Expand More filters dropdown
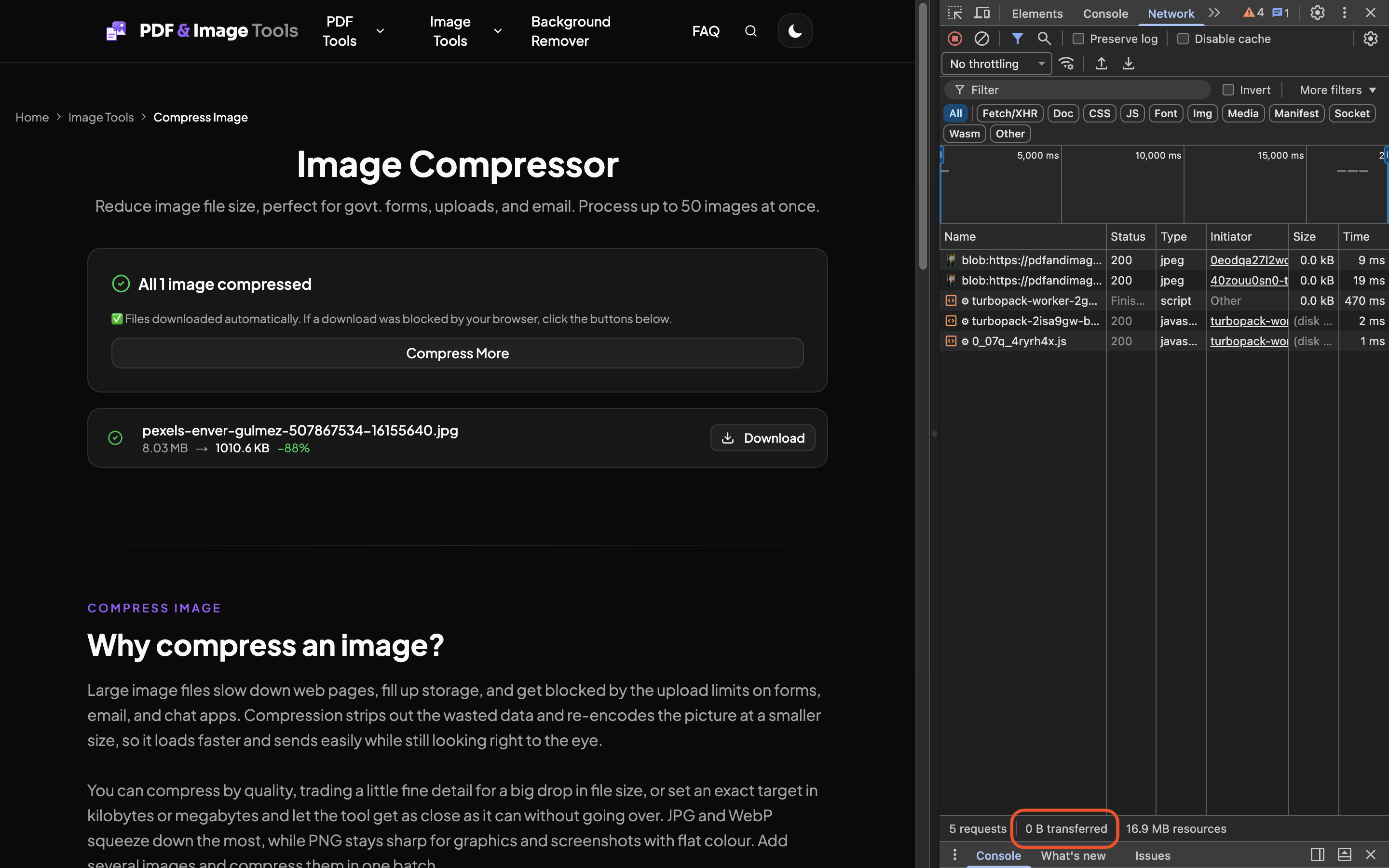Viewport: 1389px width, 868px height. (x=1338, y=90)
